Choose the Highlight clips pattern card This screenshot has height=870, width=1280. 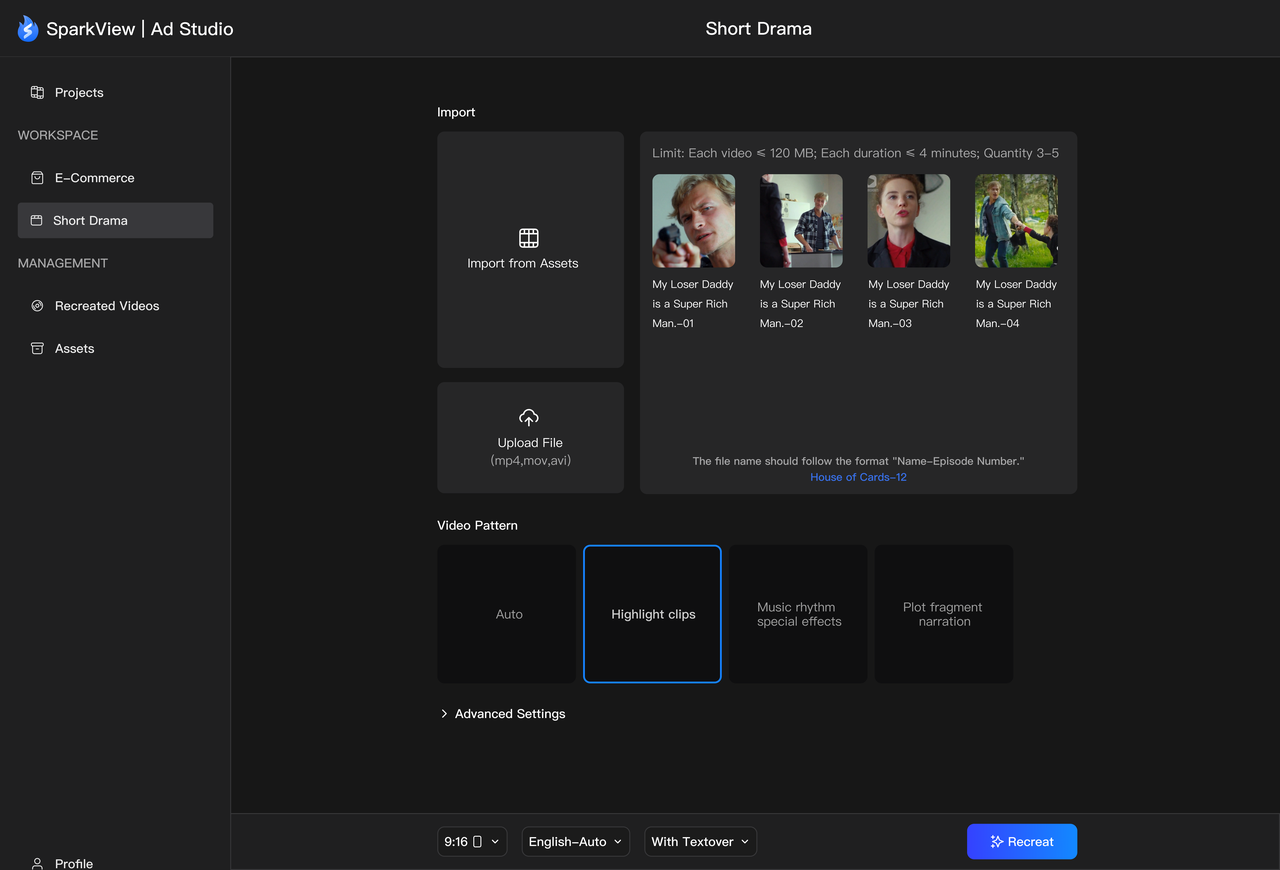(x=652, y=614)
